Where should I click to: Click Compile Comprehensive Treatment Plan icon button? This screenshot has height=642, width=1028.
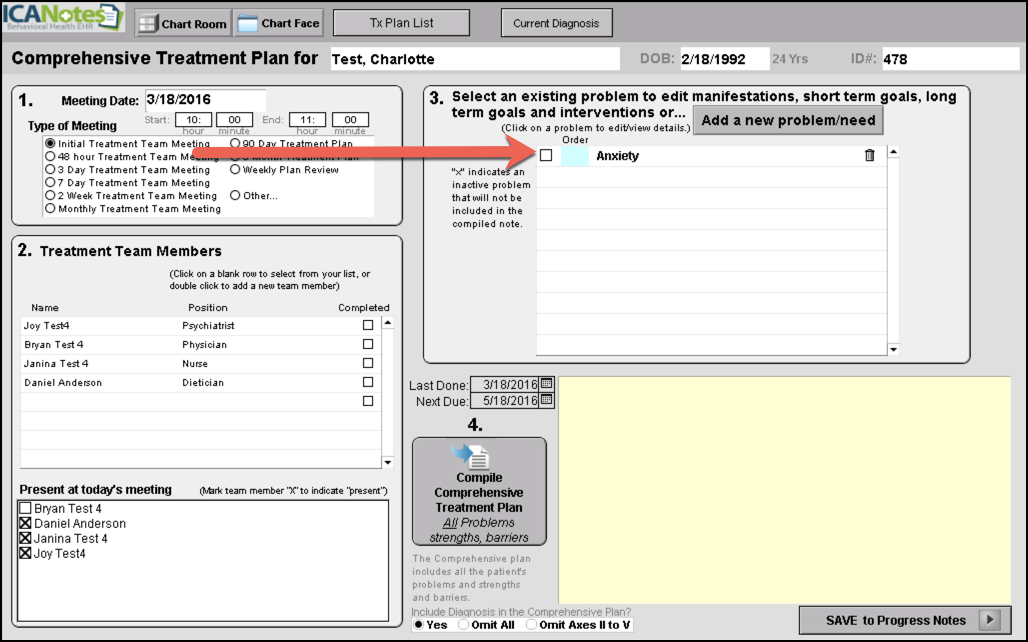(x=479, y=491)
